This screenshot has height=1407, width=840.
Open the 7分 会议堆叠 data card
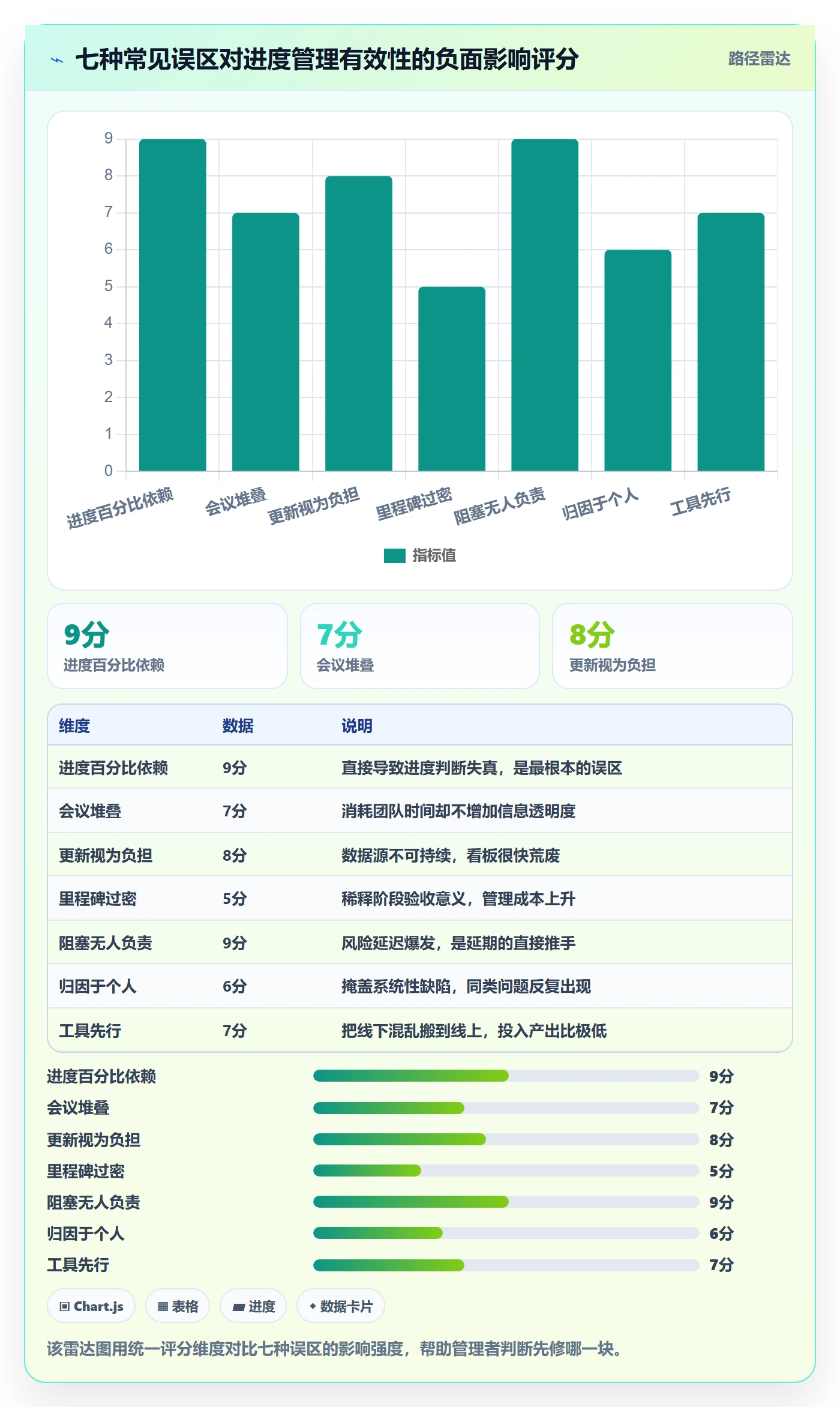[x=420, y=646]
